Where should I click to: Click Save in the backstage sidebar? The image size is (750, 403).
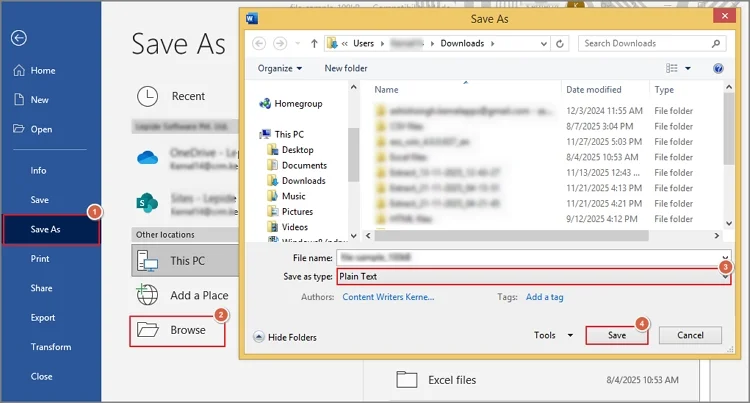pyautogui.click(x=40, y=200)
